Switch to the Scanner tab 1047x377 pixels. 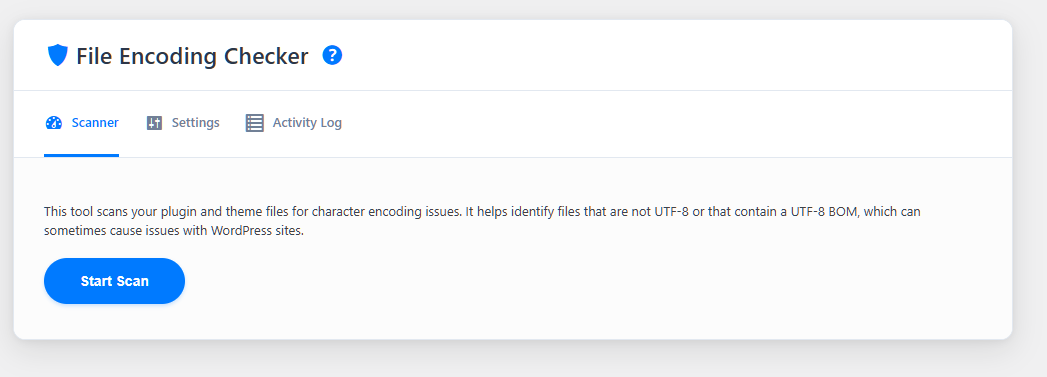tap(81, 123)
